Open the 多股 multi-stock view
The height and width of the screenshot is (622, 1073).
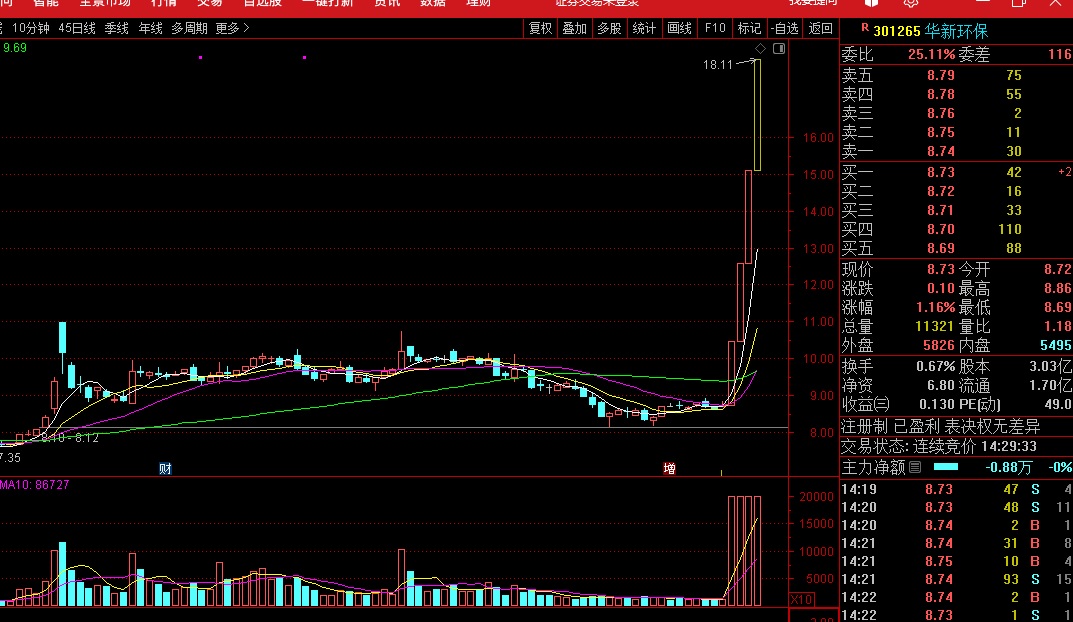point(610,28)
